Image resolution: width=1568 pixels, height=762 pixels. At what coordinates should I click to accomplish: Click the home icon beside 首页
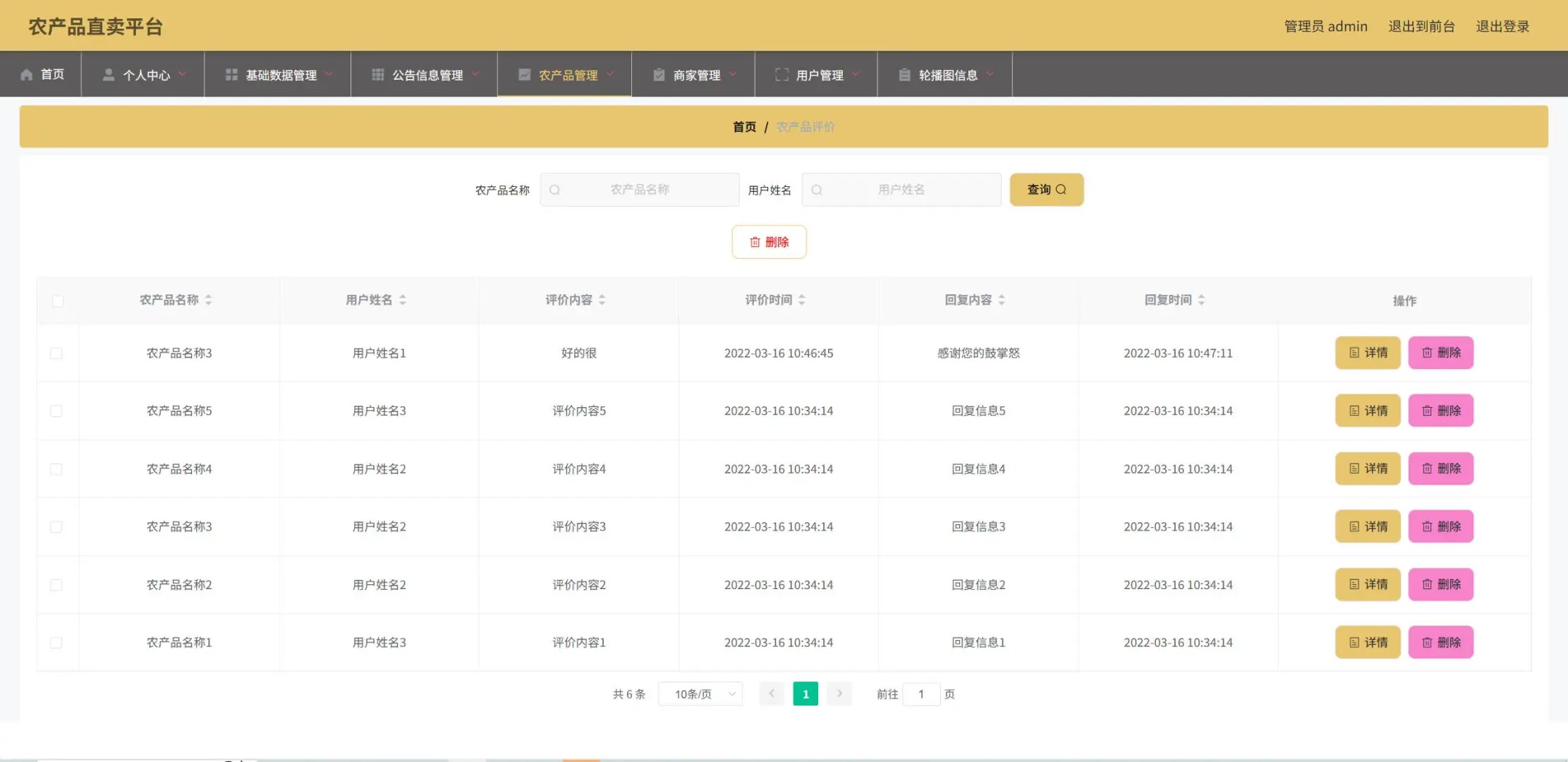[x=27, y=75]
